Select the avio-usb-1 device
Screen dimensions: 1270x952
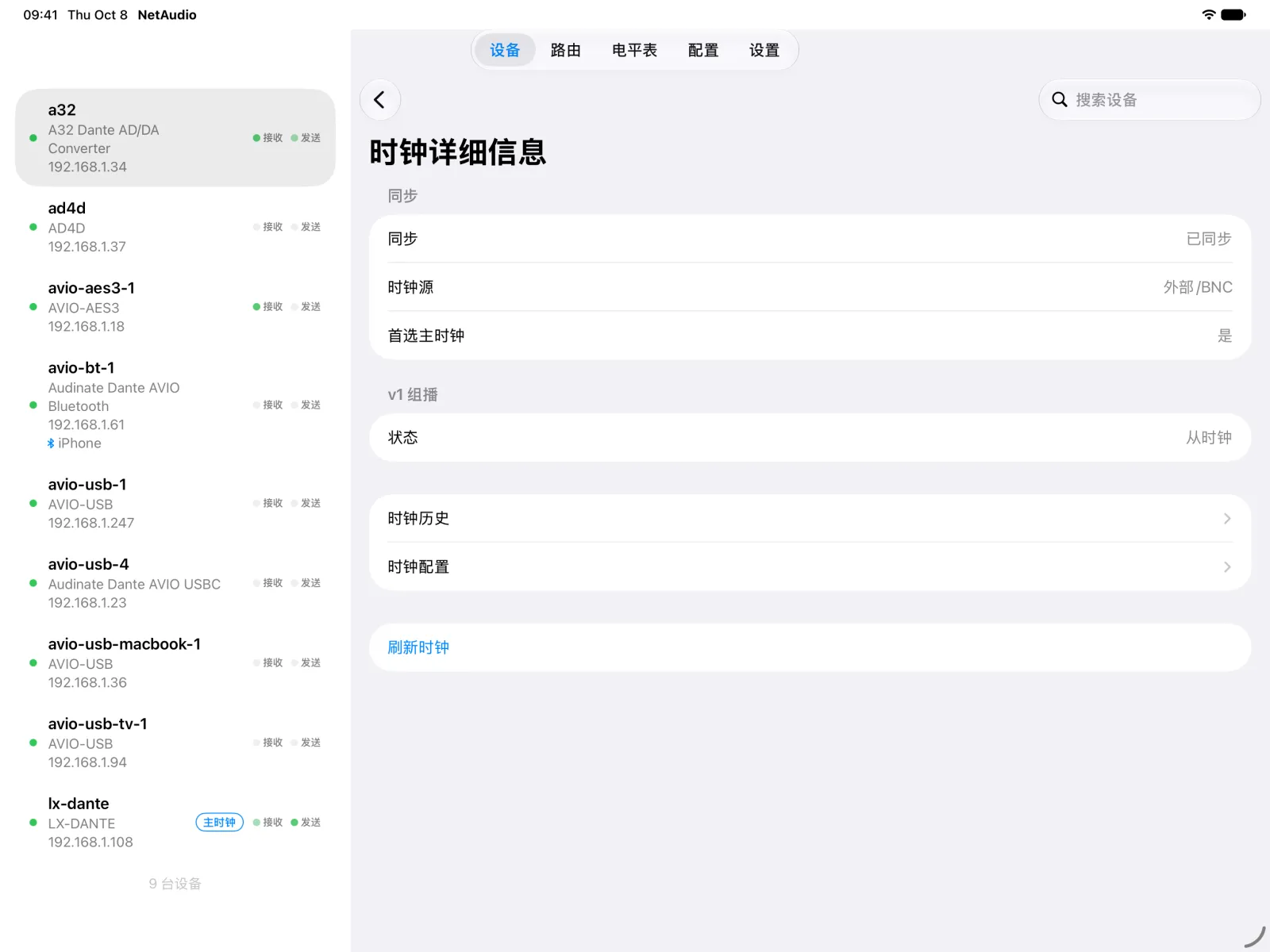pos(175,504)
